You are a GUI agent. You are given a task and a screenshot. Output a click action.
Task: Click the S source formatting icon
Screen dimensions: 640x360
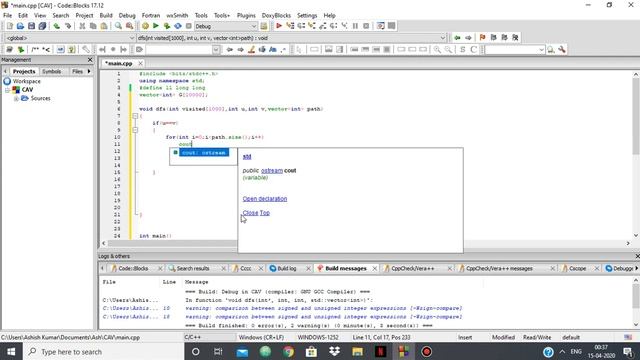[462, 49]
